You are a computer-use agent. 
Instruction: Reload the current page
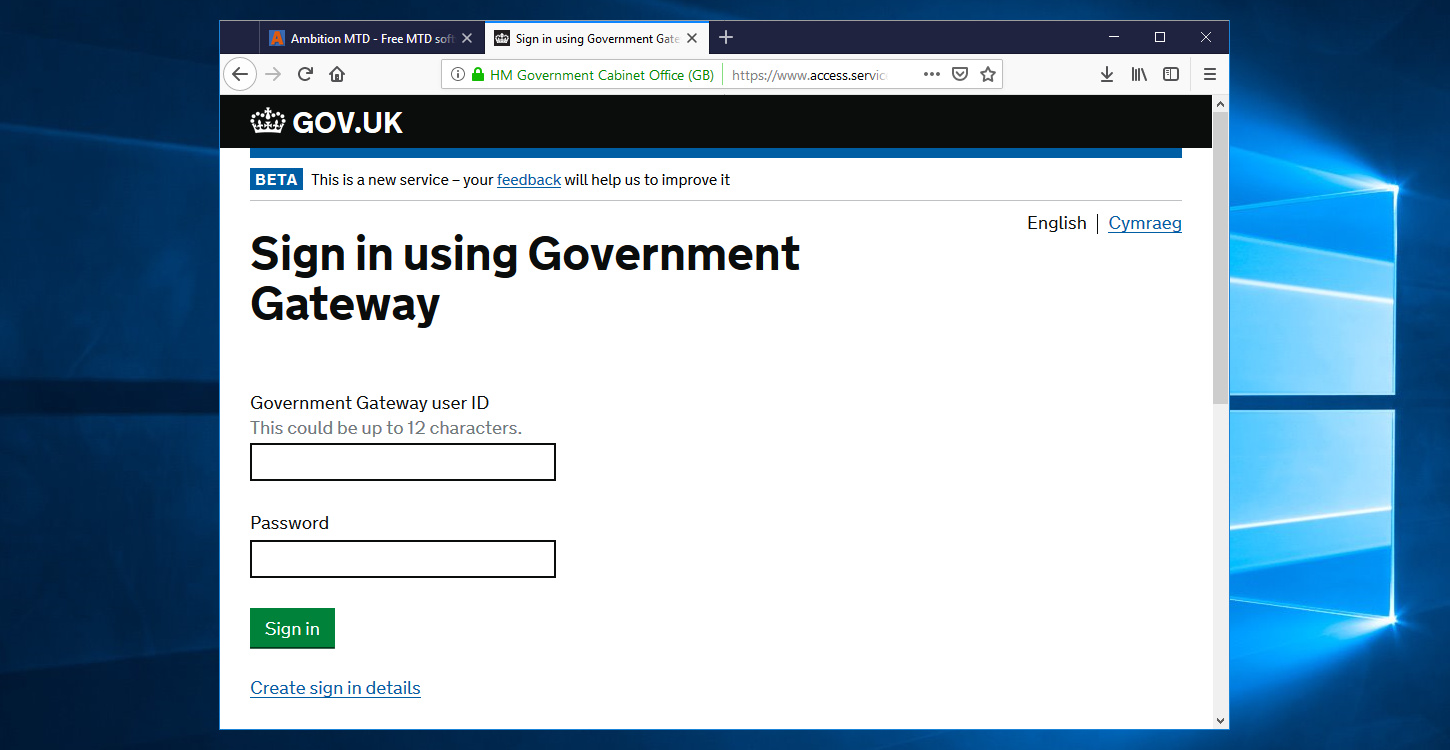click(306, 74)
